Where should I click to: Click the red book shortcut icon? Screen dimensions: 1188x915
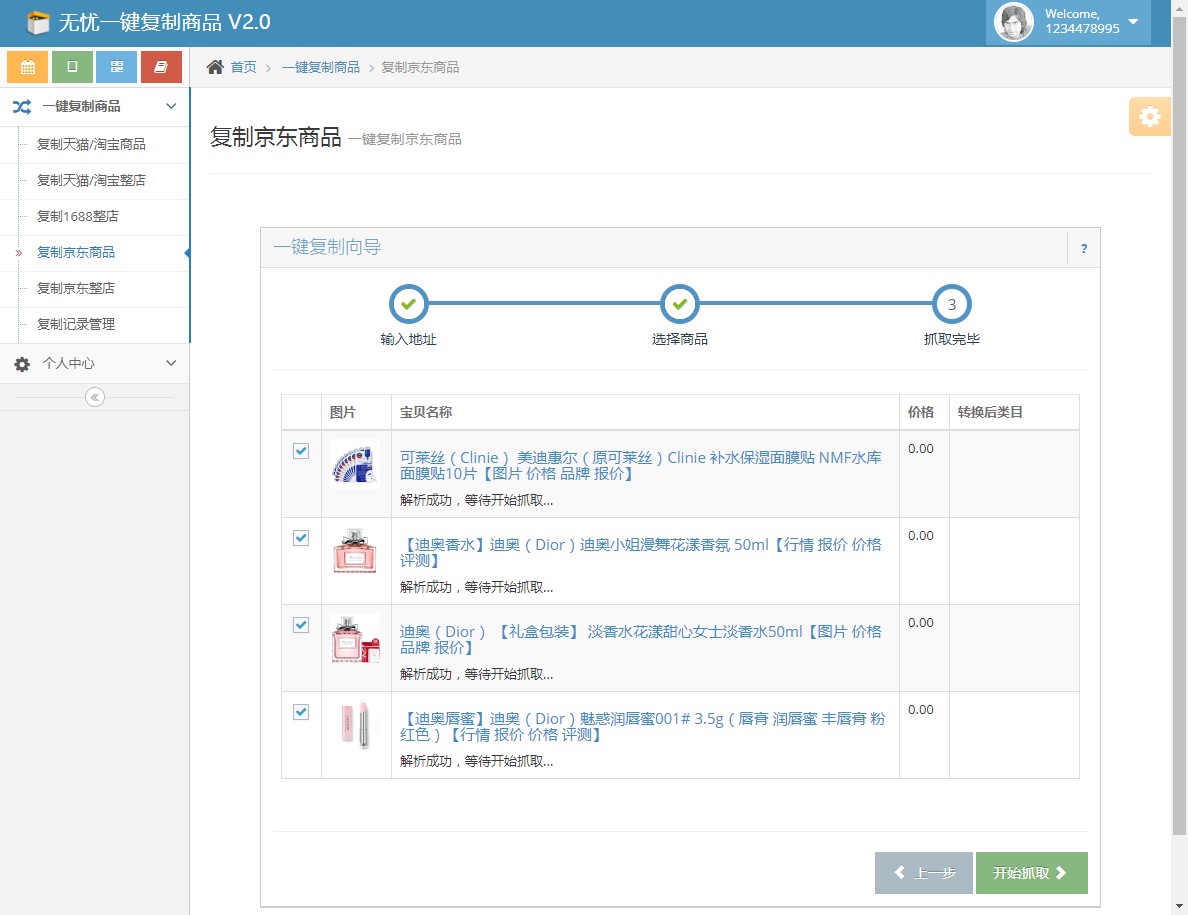[x=161, y=67]
